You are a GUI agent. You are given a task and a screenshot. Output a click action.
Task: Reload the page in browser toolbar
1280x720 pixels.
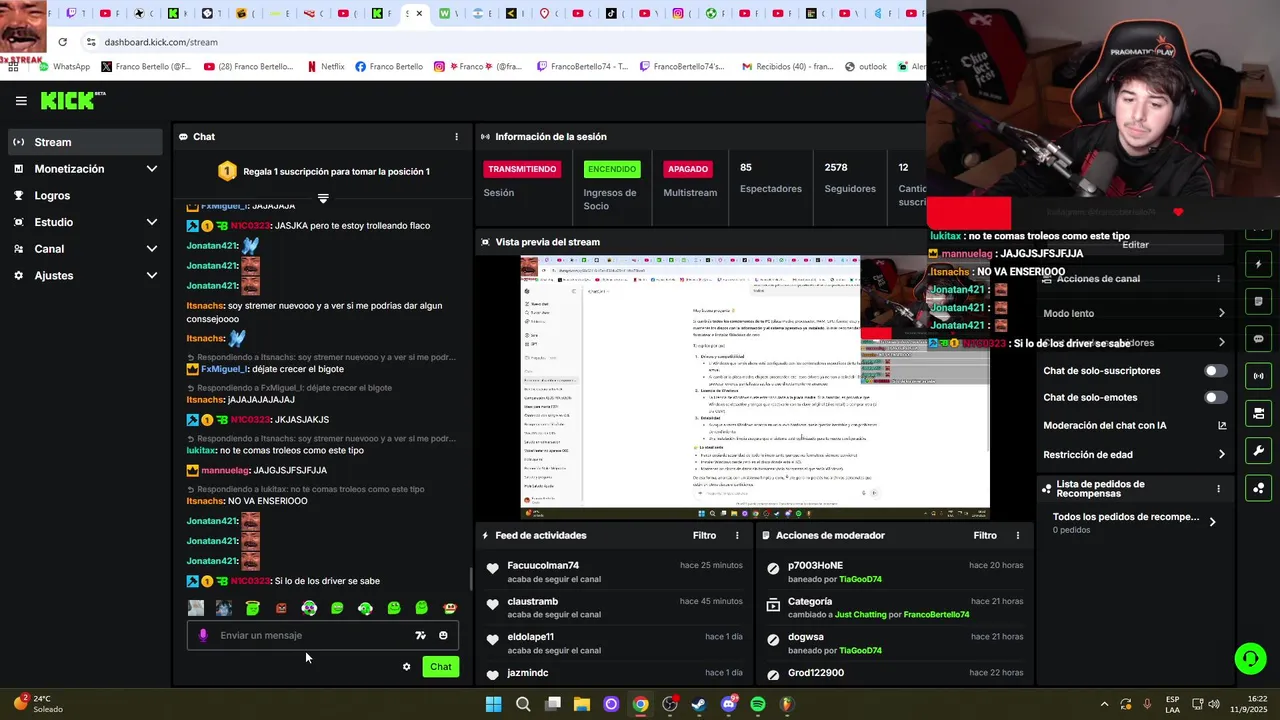pyautogui.click(x=62, y=42)
